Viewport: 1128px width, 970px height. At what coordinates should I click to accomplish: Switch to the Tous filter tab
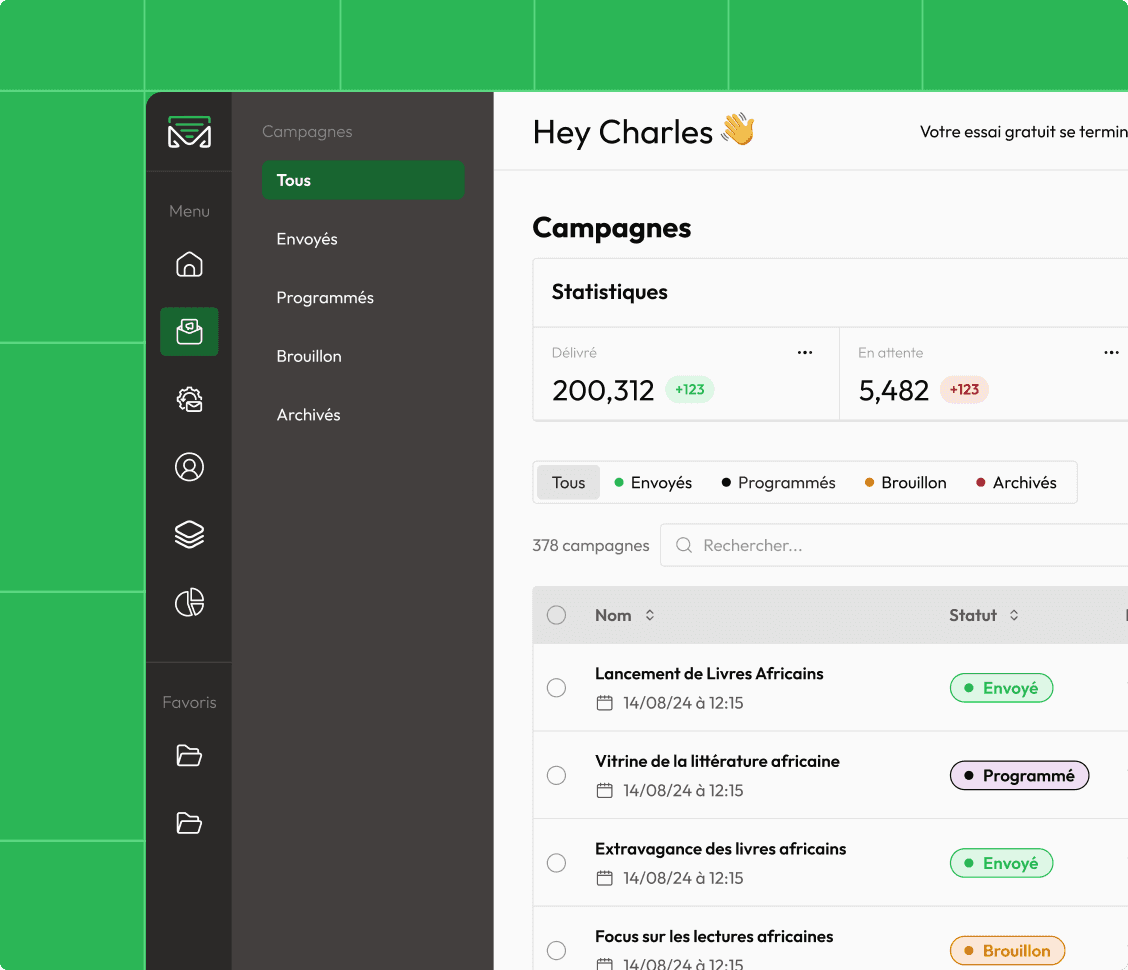(568, 482)
